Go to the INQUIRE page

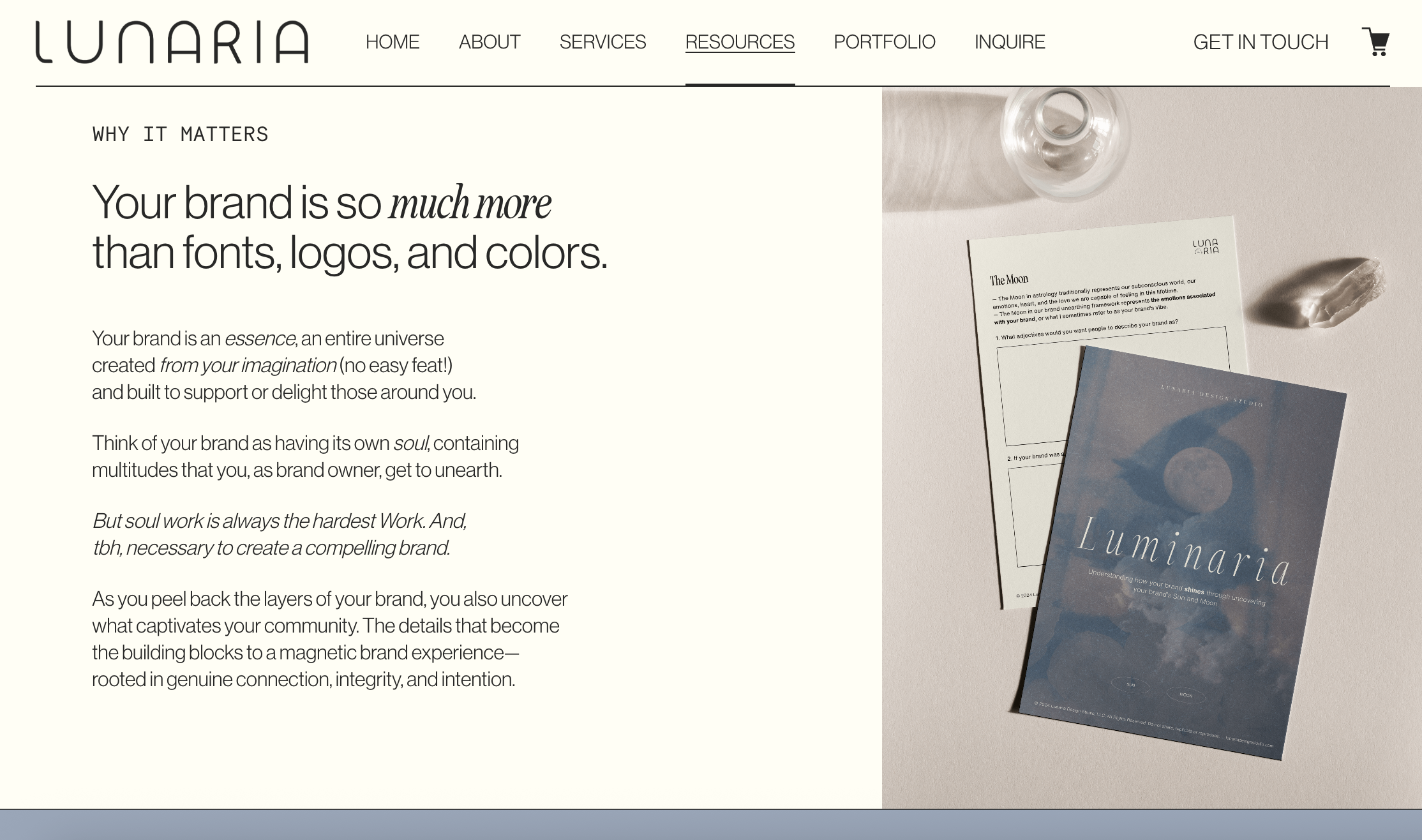click(1009, 42)
